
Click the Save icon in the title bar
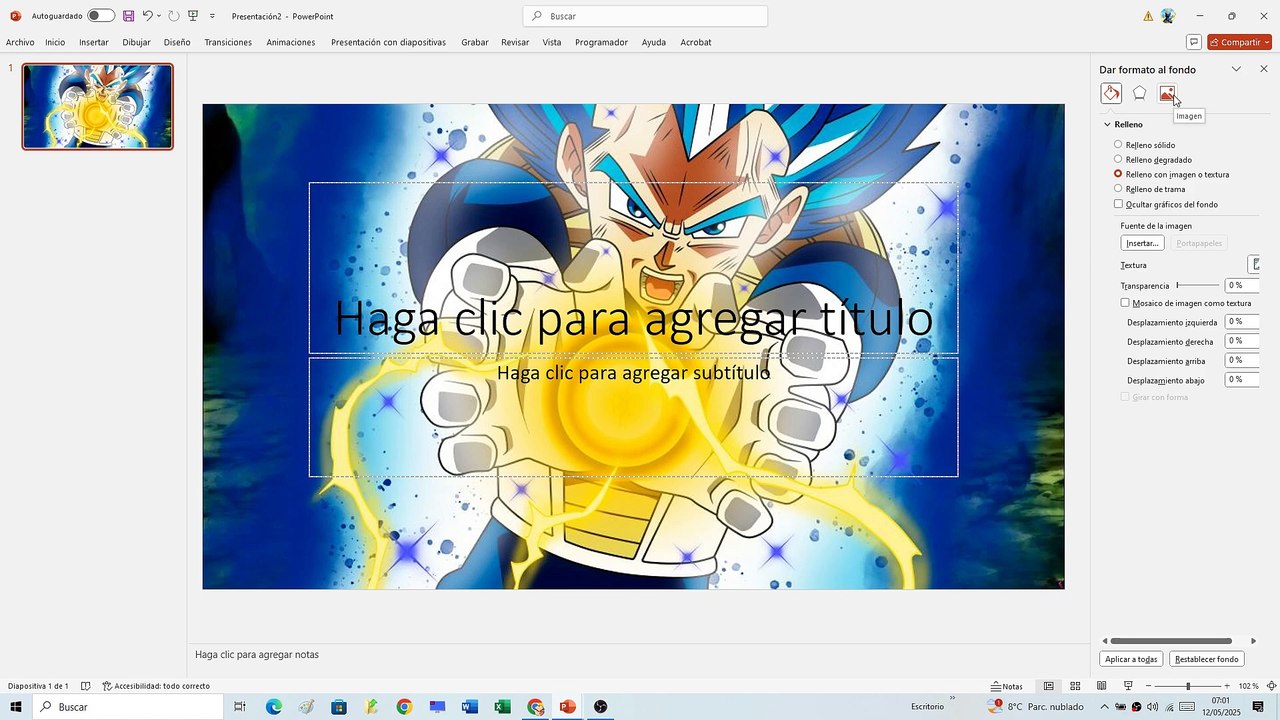point(128,16)
